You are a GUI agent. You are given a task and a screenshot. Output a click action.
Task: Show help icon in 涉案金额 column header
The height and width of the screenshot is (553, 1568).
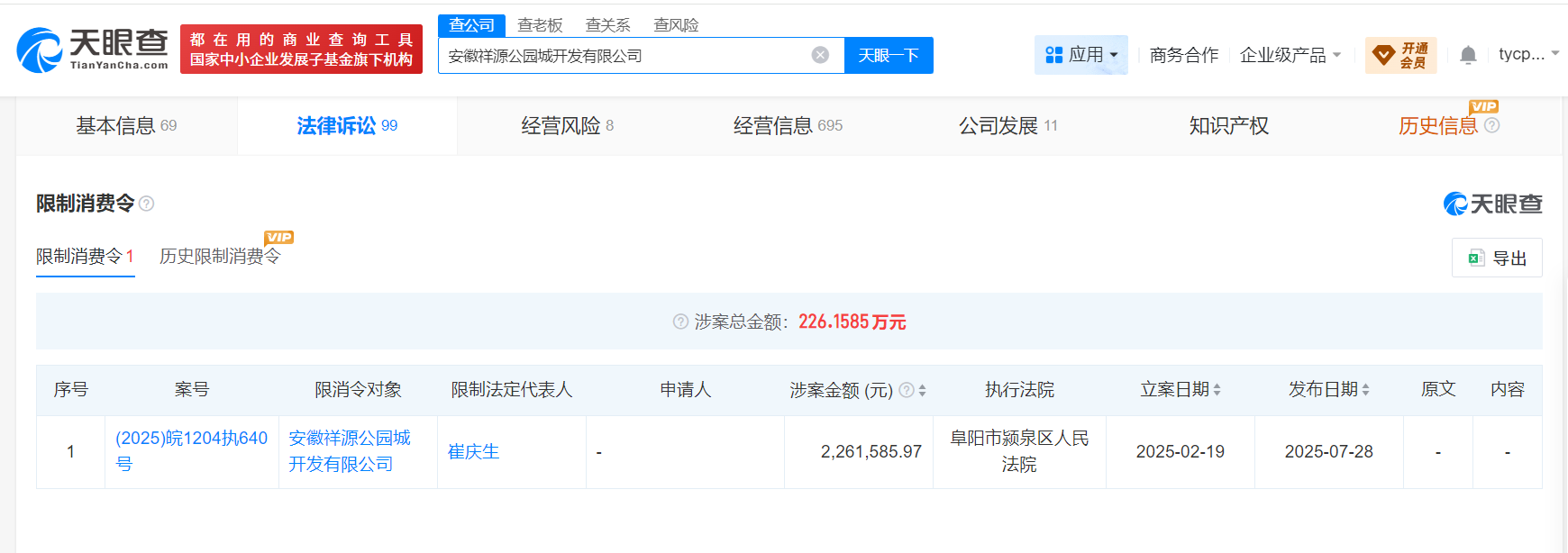(907, 389)
